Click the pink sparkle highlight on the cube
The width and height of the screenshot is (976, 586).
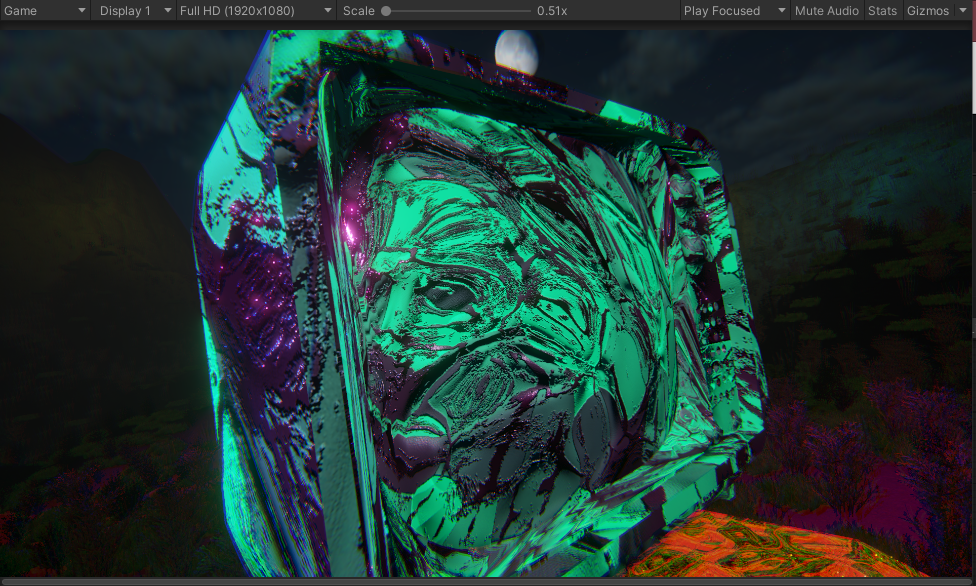(x=352, y=231)
